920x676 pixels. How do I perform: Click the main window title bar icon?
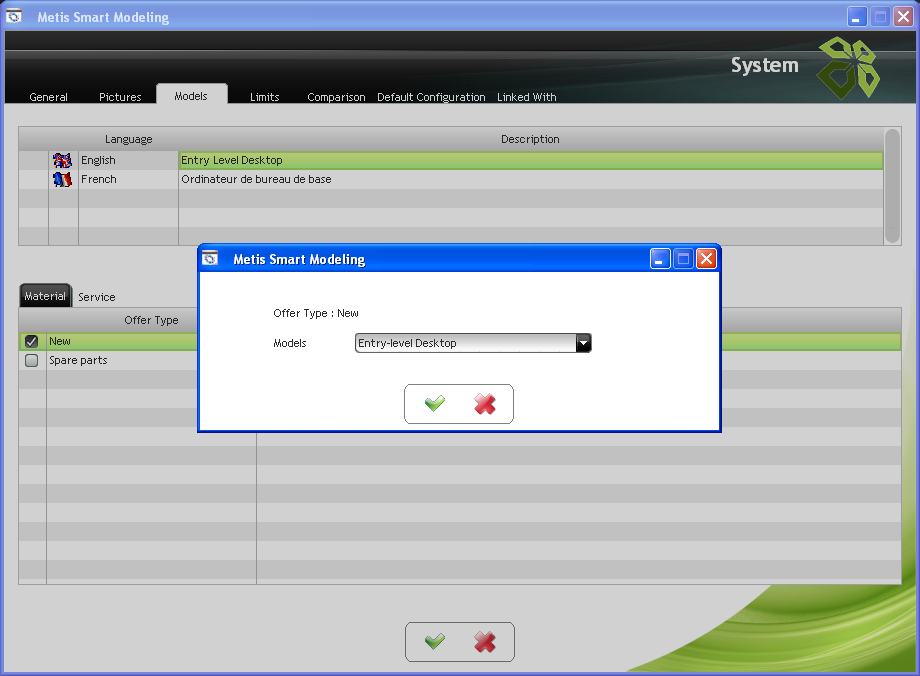pos(15,17)
